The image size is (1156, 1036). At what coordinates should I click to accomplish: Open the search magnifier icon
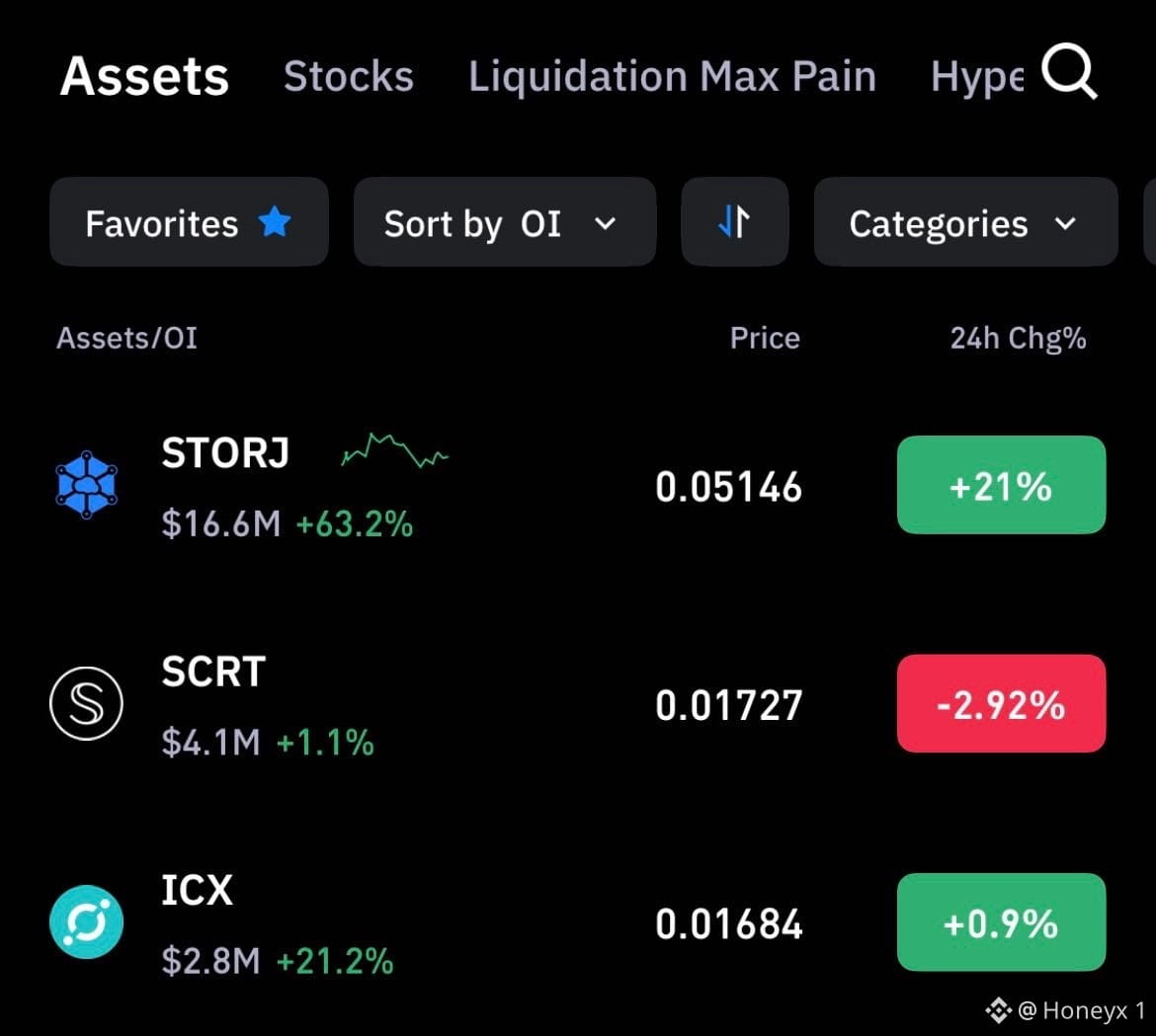tap(1069, 71)
